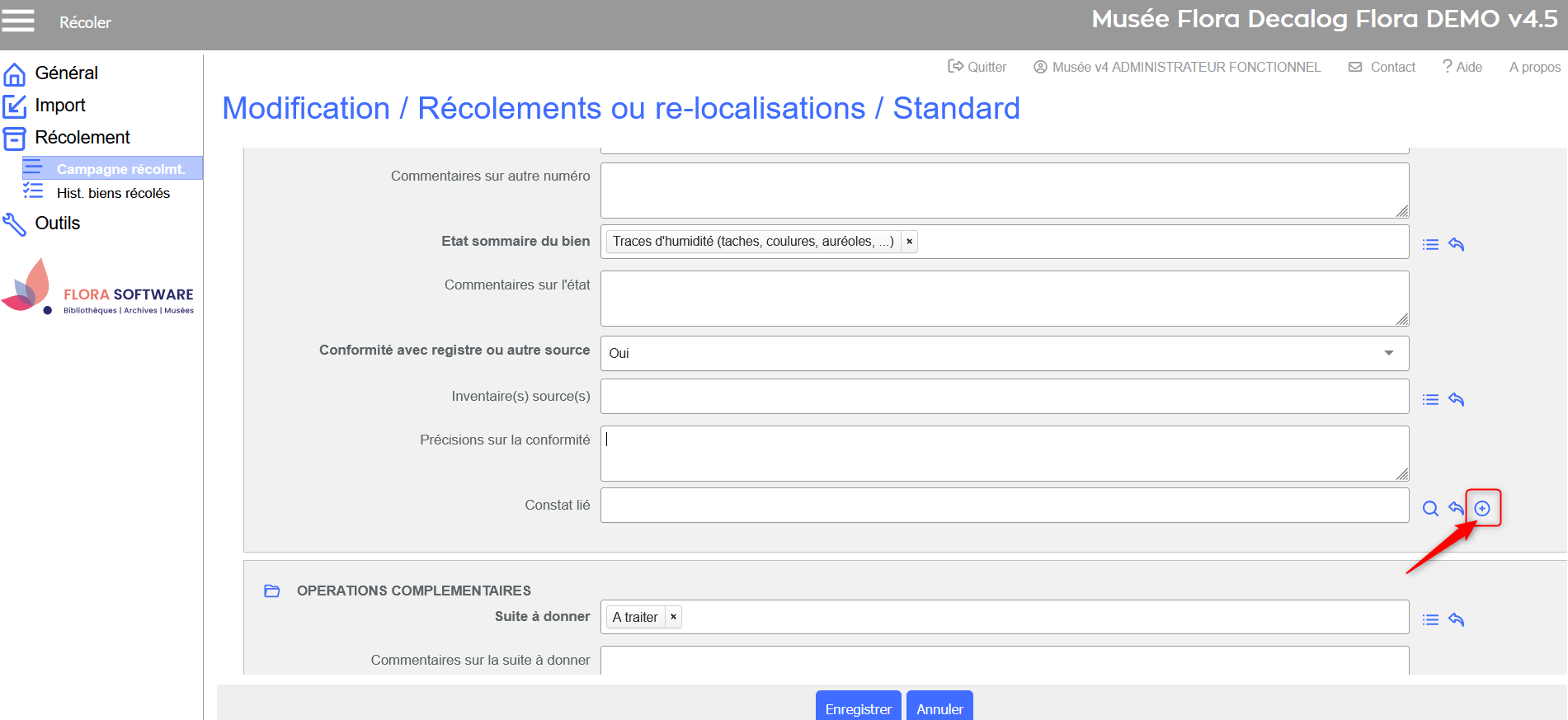Open the list icon for Suite à donner
Viewport: 1568px width, 720px height.
[1430, 619]
